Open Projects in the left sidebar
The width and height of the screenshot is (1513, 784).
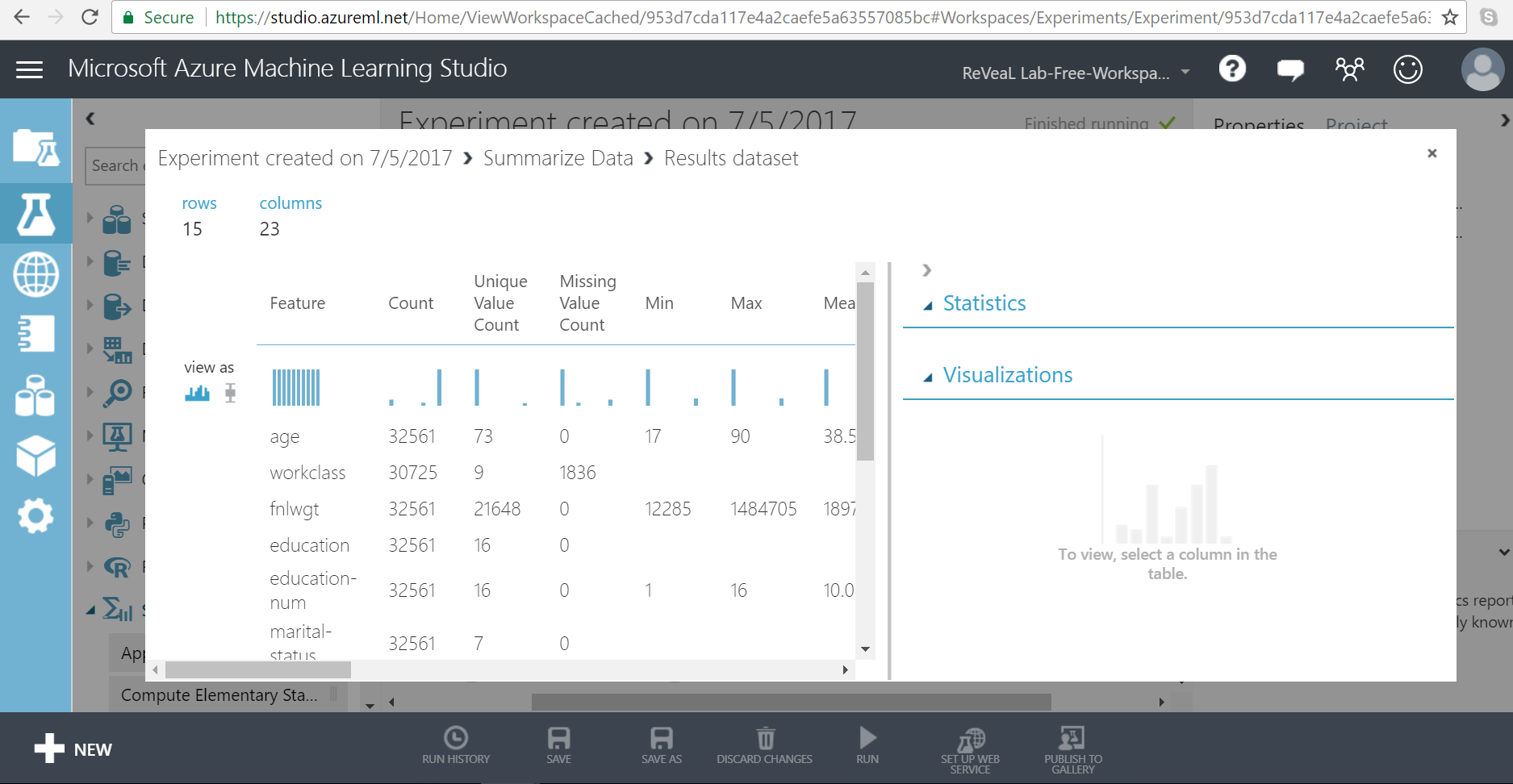36,148
